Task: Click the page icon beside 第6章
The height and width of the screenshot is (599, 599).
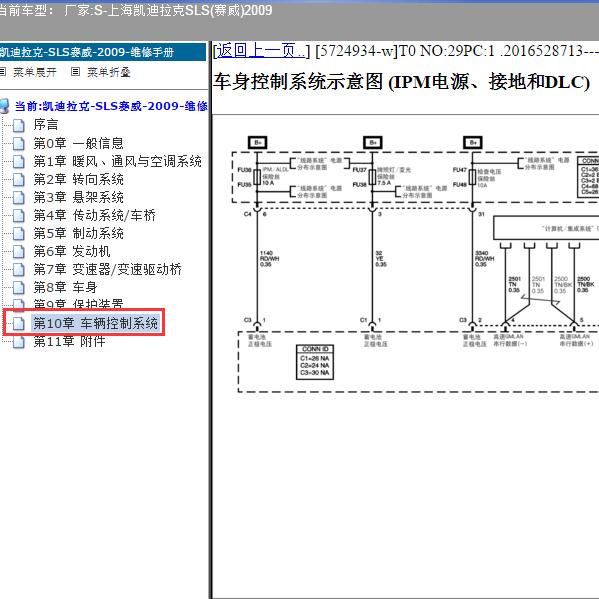Action: [18, 251]
